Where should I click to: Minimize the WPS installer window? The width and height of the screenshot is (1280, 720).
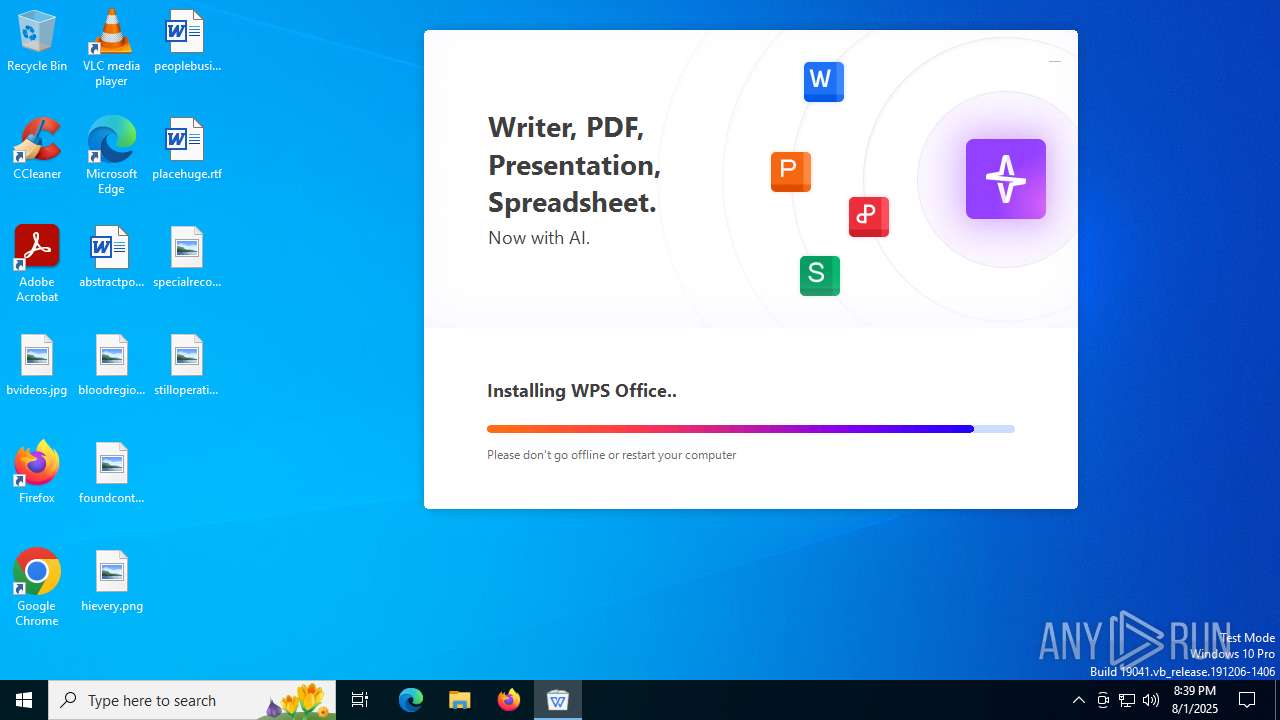pyautogui.click(x=1054, y=62)
